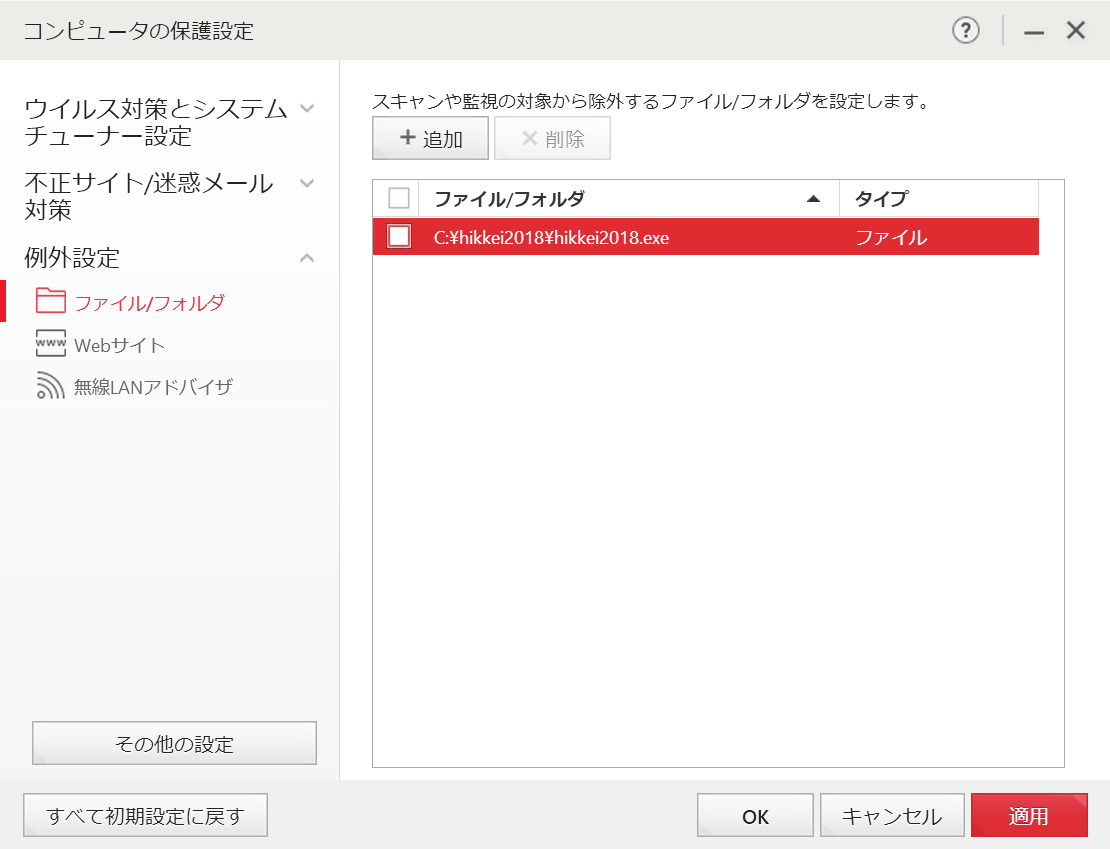Select Webサイト in the sidebar
Screen dimensions: 1110x849
pyautogui.click(x=119, y=345)
